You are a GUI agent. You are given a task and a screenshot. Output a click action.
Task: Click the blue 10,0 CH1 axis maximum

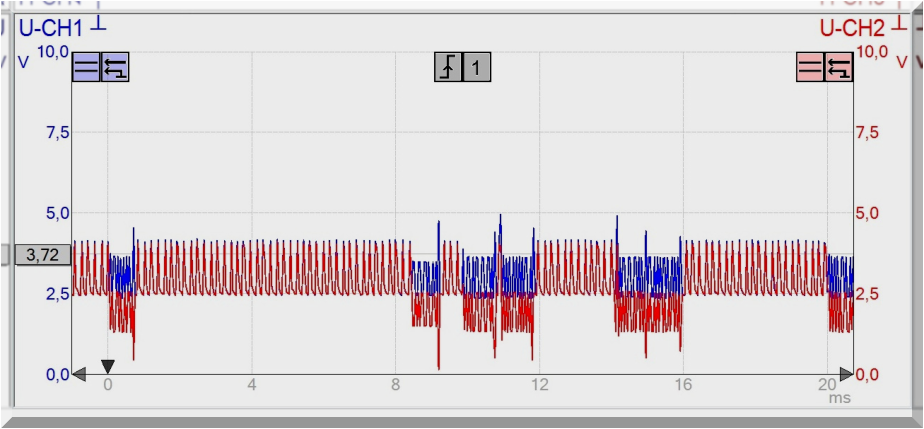click(52, 52)
